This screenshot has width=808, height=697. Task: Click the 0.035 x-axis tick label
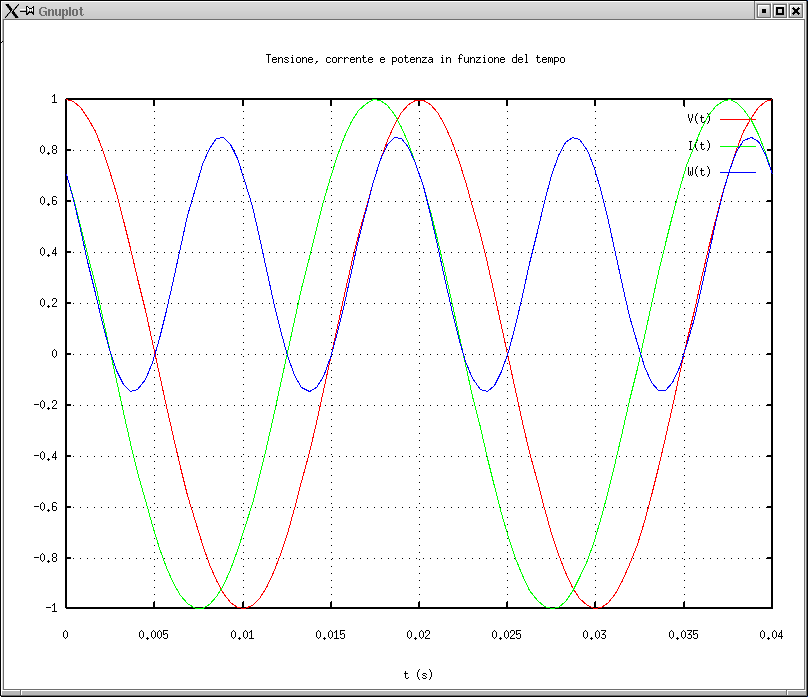coord(684,634)
